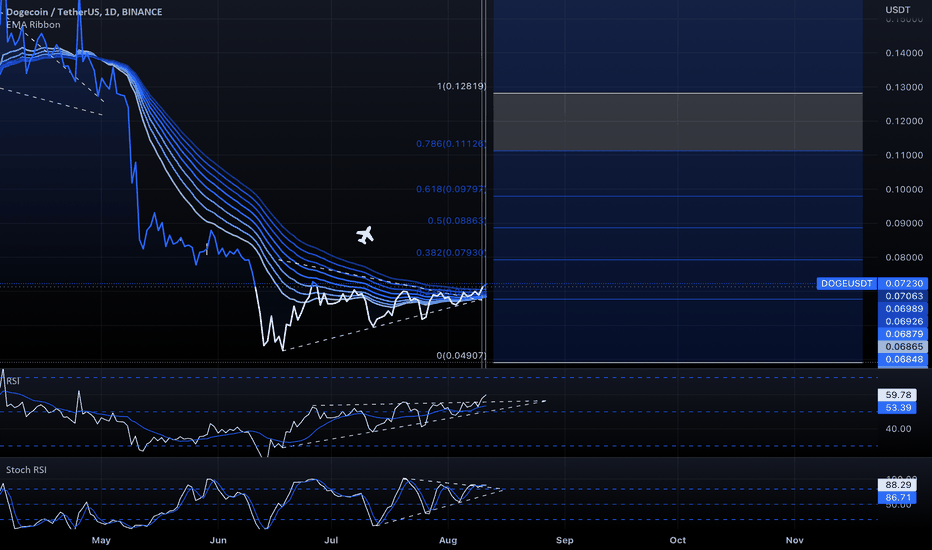
Task: Click the 0.06865 grey value tag
Action: (x=904, y=347)
